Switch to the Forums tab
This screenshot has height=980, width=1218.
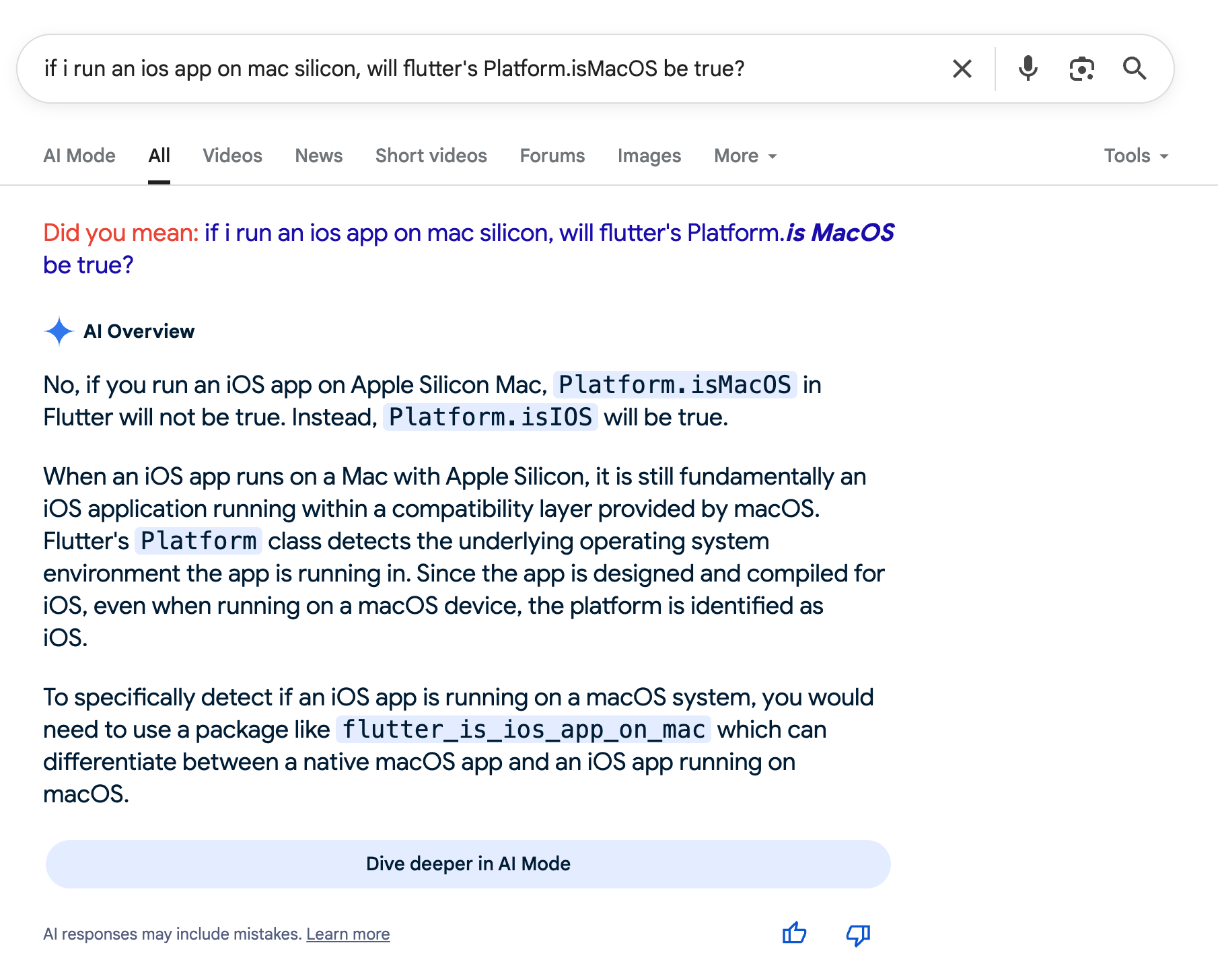(x=552, y=156)
